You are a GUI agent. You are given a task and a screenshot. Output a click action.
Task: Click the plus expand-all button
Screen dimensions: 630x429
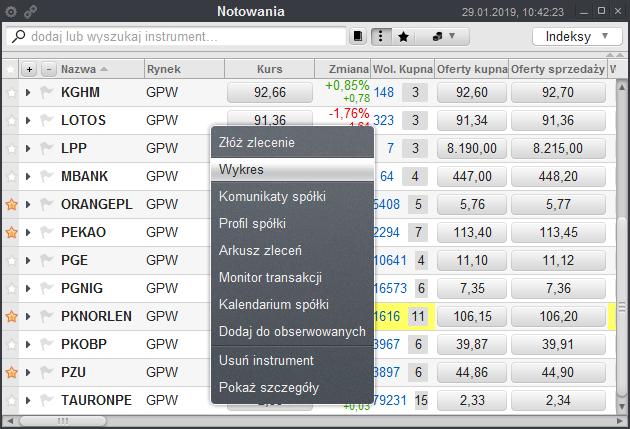click(x=29, y=69)
